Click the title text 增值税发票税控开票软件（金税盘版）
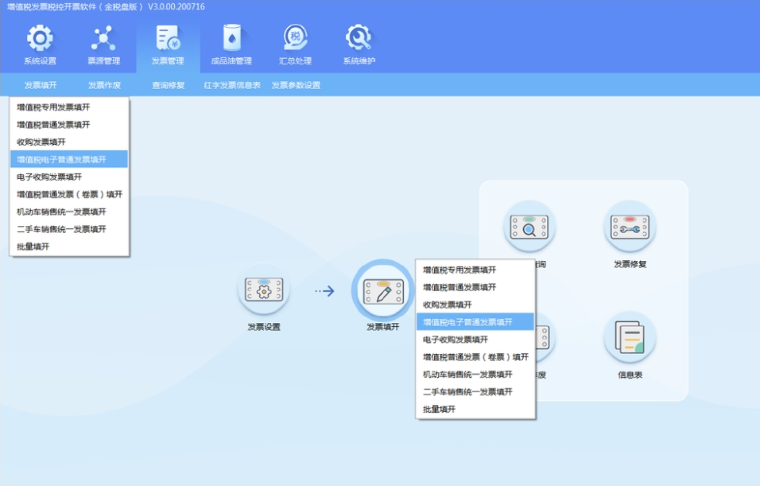This screenshot has width=760, height=486. click(x=76, y=7)
